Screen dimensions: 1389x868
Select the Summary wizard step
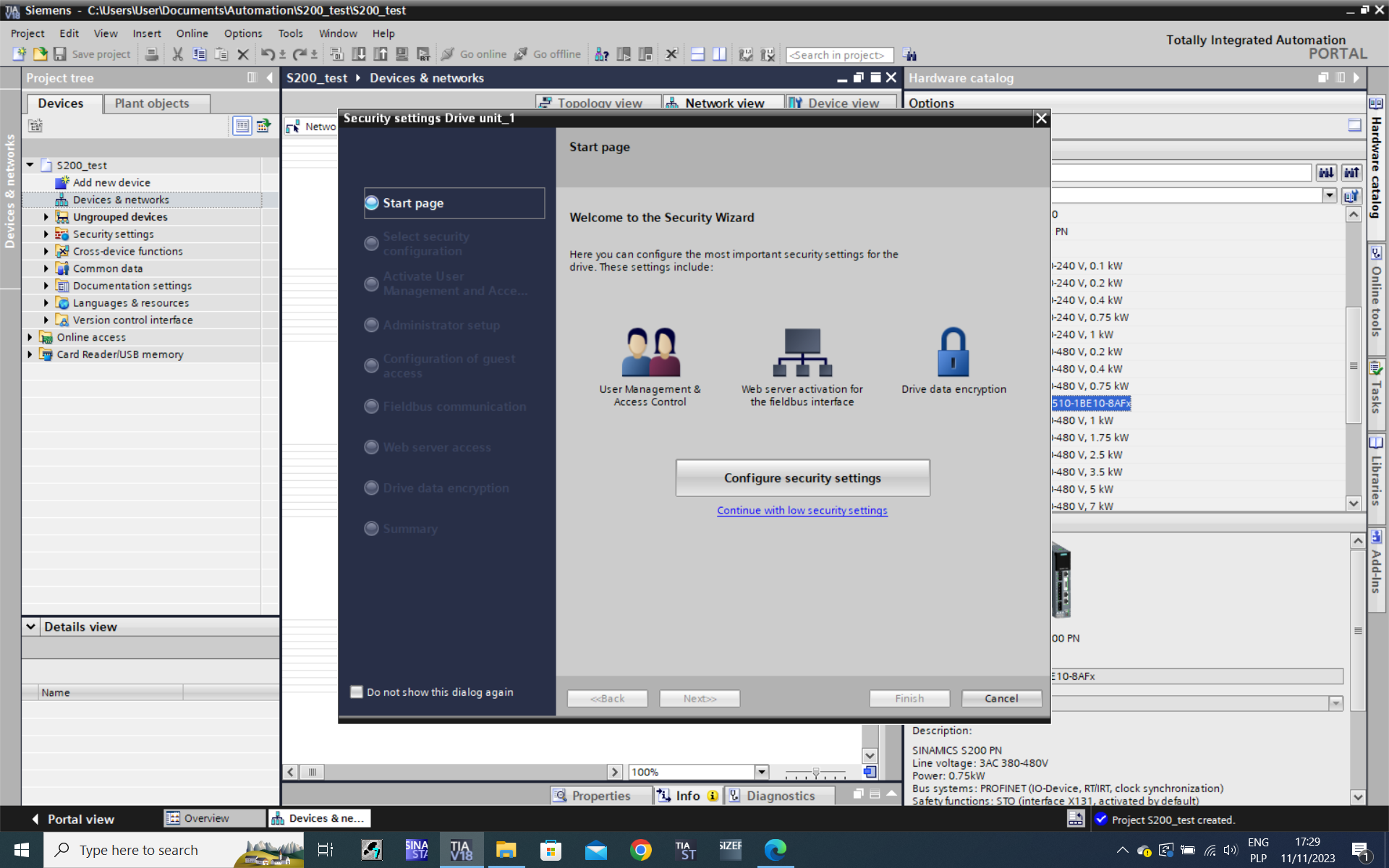(409, 529)
